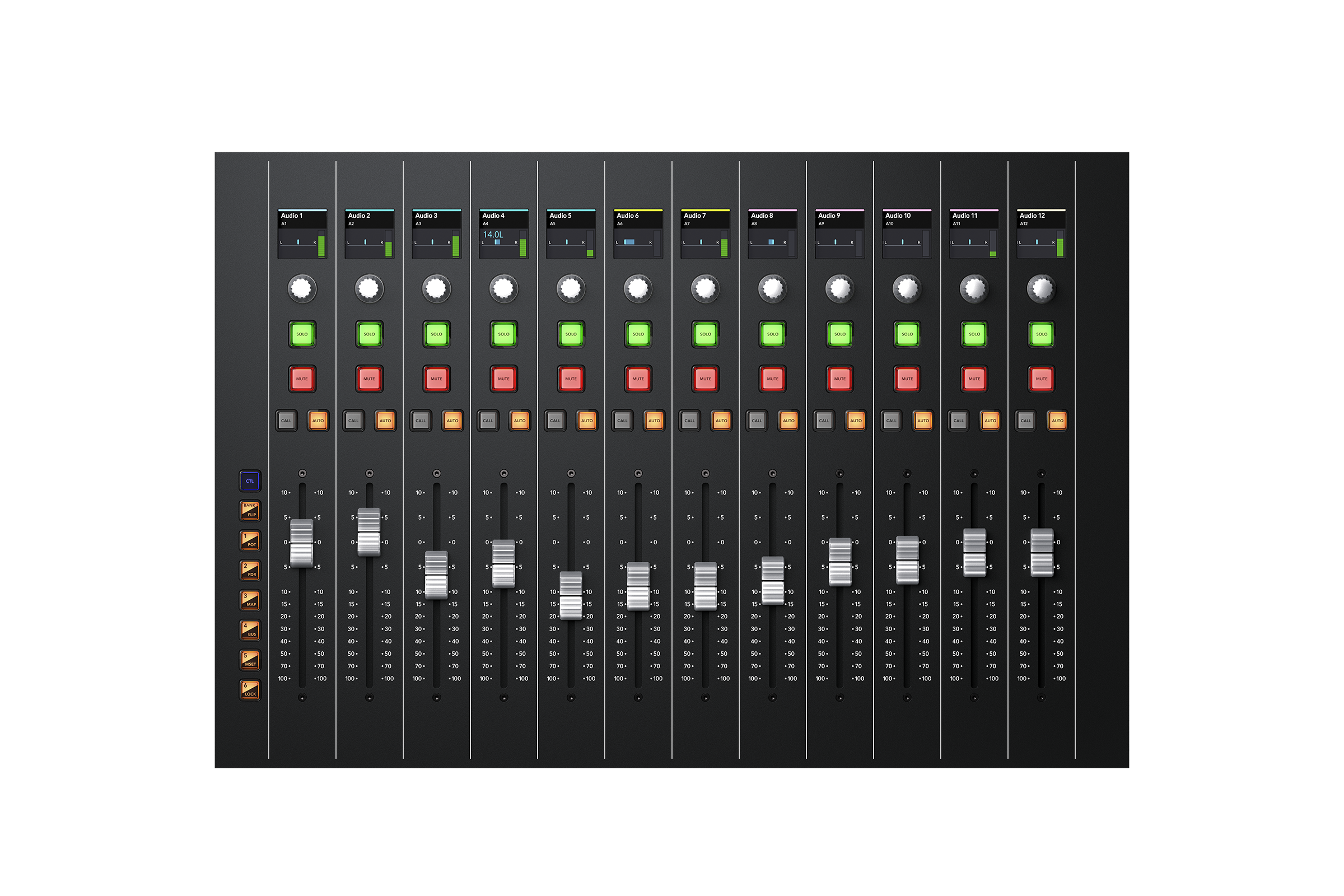Click the rotary knob on Audio 1
Viewport: 1344px width, 896px height.
tap(302, 288)
